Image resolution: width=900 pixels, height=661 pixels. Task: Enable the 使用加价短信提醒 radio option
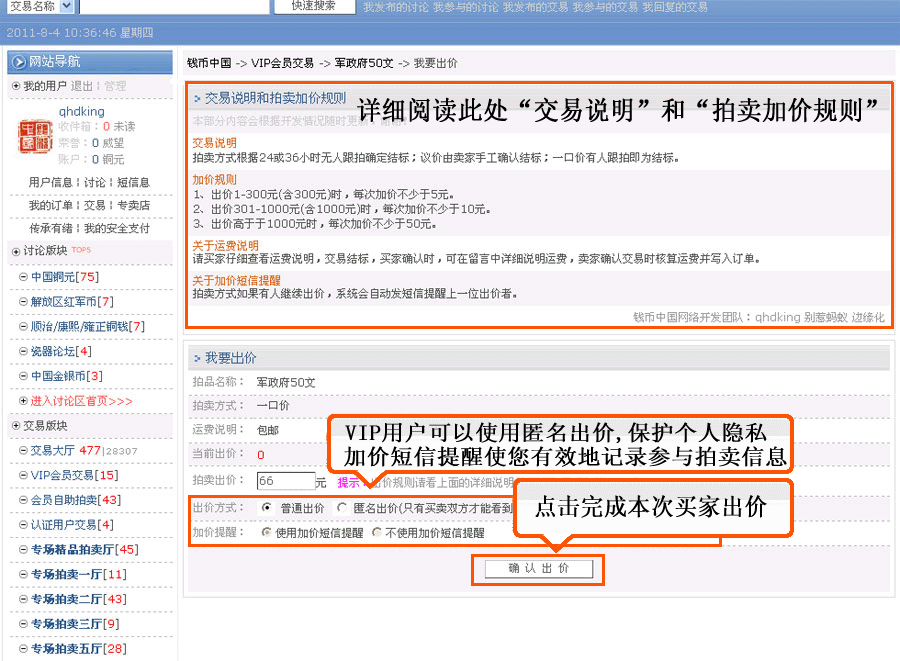tap(267, 533)
